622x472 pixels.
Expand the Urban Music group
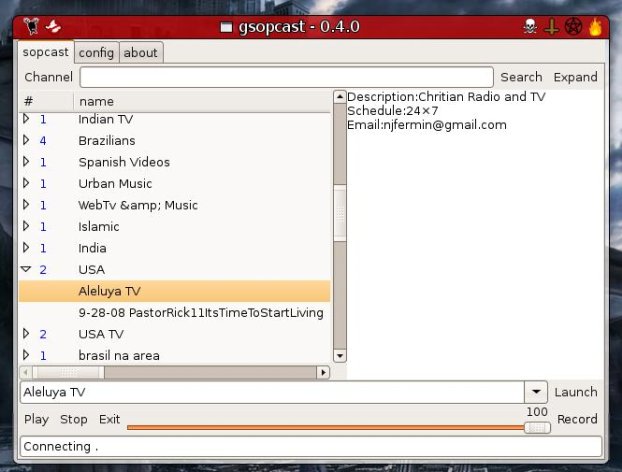coord(26,183)
